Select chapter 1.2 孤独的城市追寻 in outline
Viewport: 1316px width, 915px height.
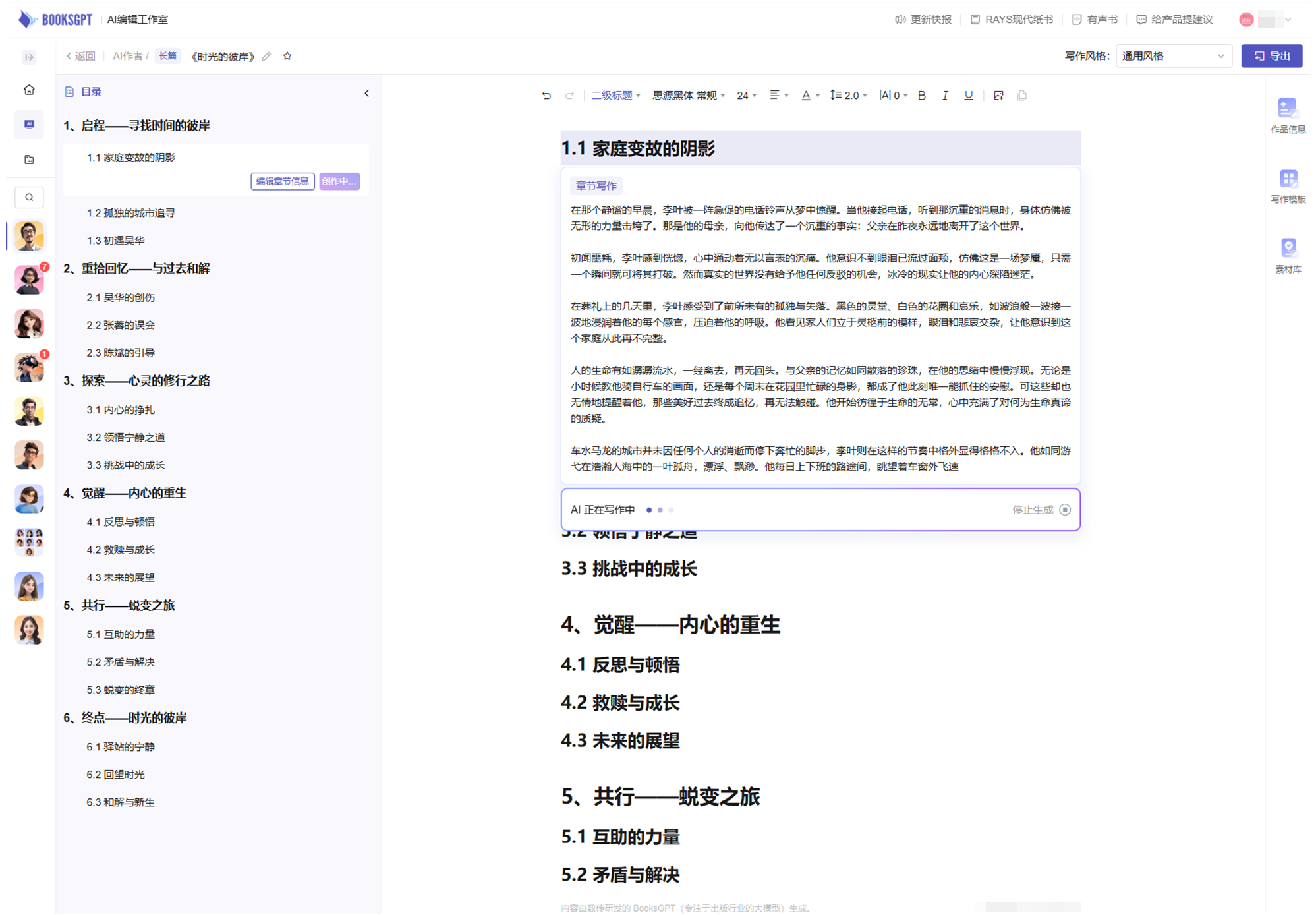tap(130, 213)
